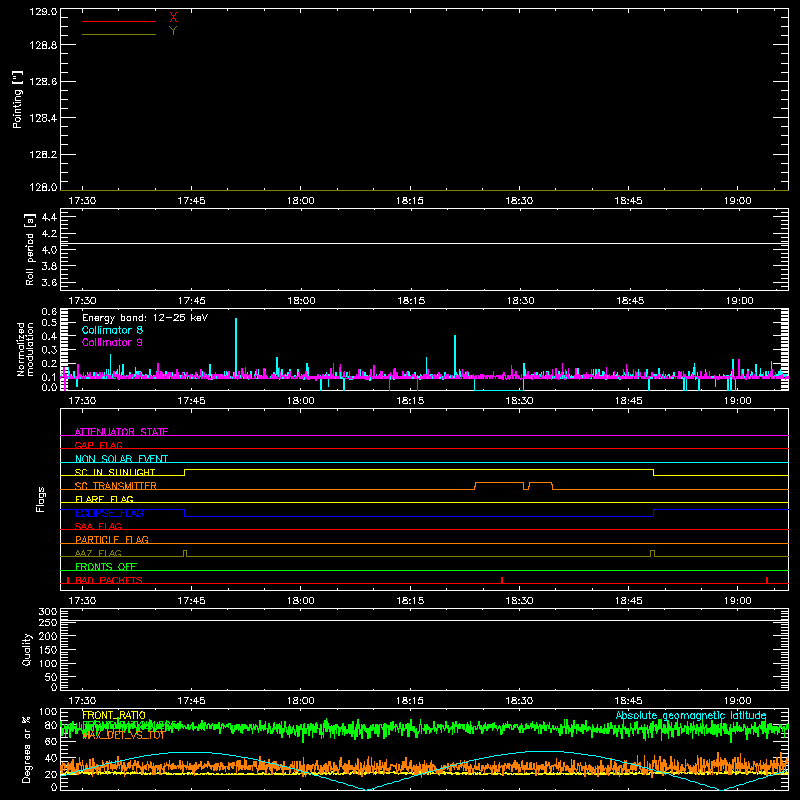This screenshot has height=800, width=800.
Task: Click the tallest Collimator 8 spike near 17:51
Action: click(236, 347)
